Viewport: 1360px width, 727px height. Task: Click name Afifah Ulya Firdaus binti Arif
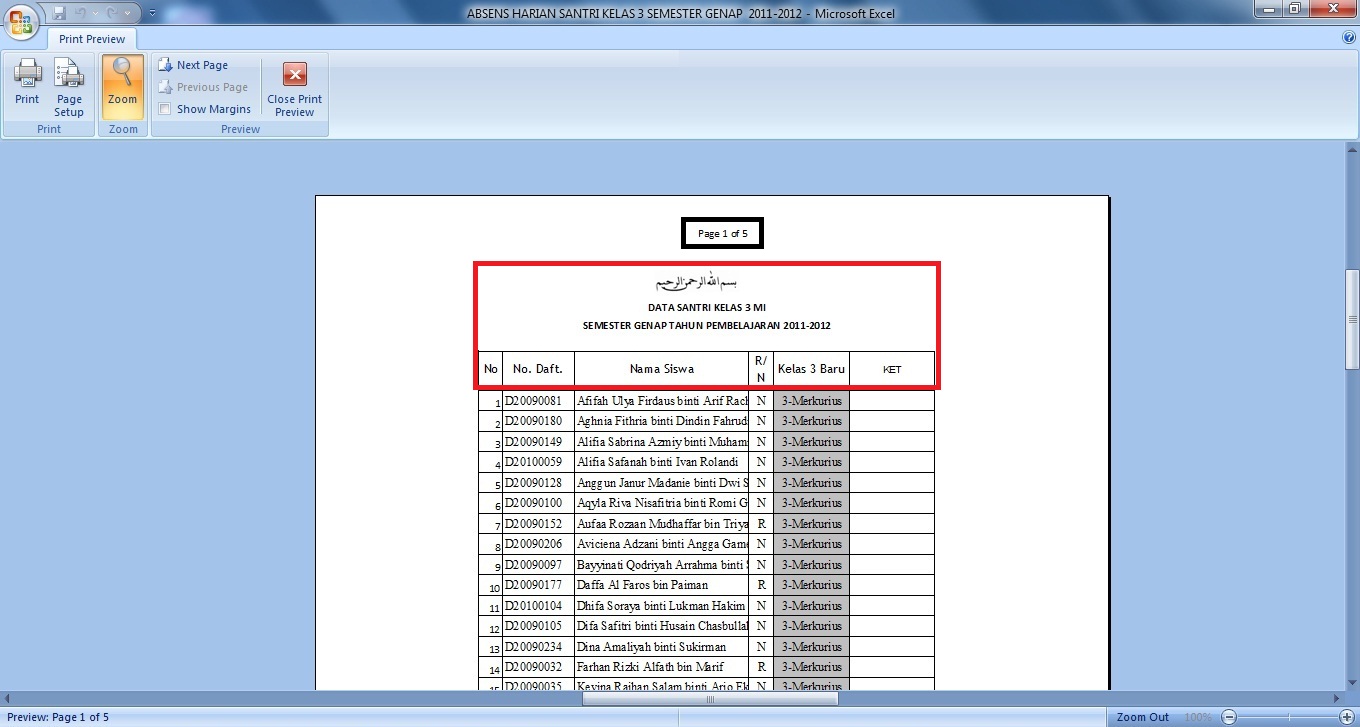[662, 401]
